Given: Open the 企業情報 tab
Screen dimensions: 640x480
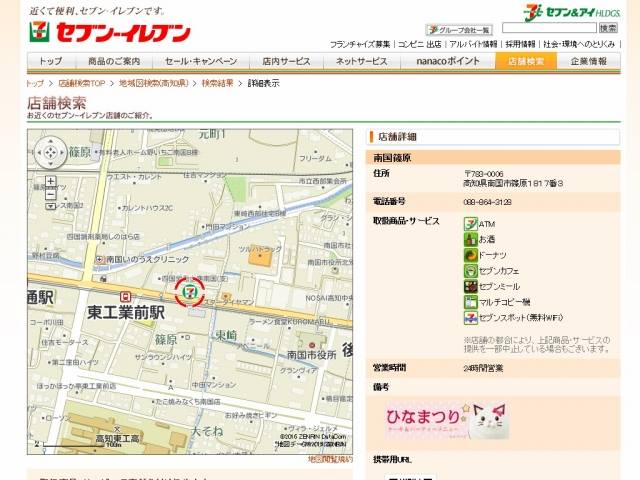Looking at the screenshot, I should coord(589,61).
